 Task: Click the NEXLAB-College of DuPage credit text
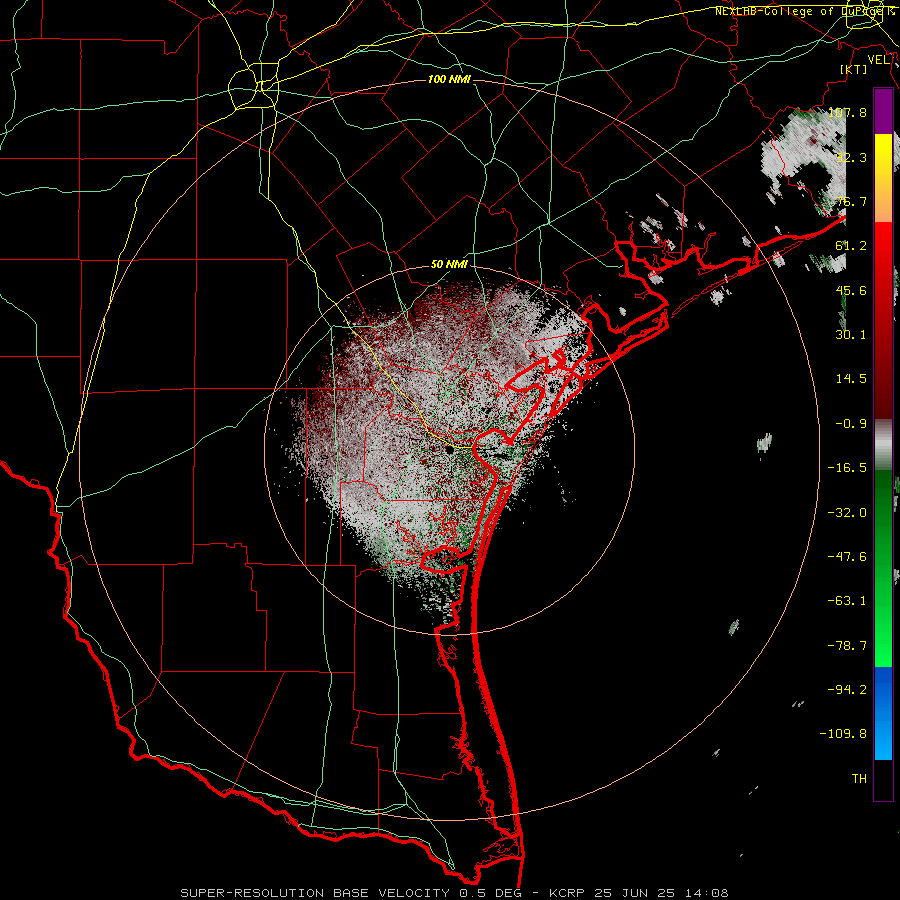coord(805,11)
